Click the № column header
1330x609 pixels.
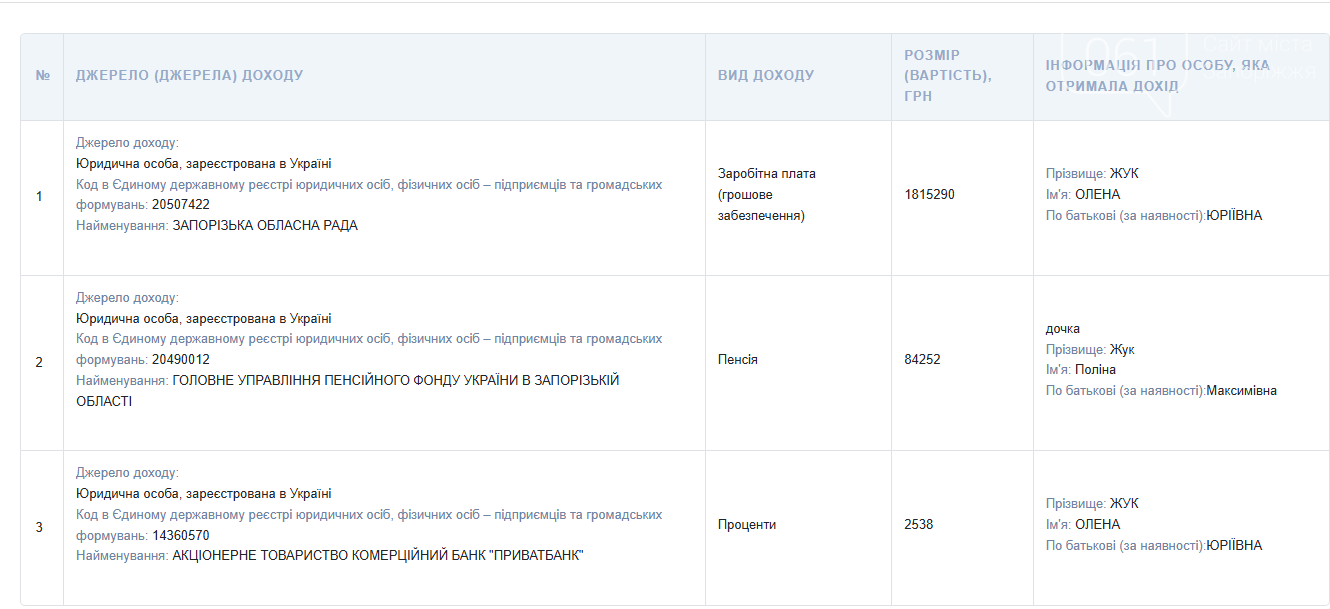42,76
